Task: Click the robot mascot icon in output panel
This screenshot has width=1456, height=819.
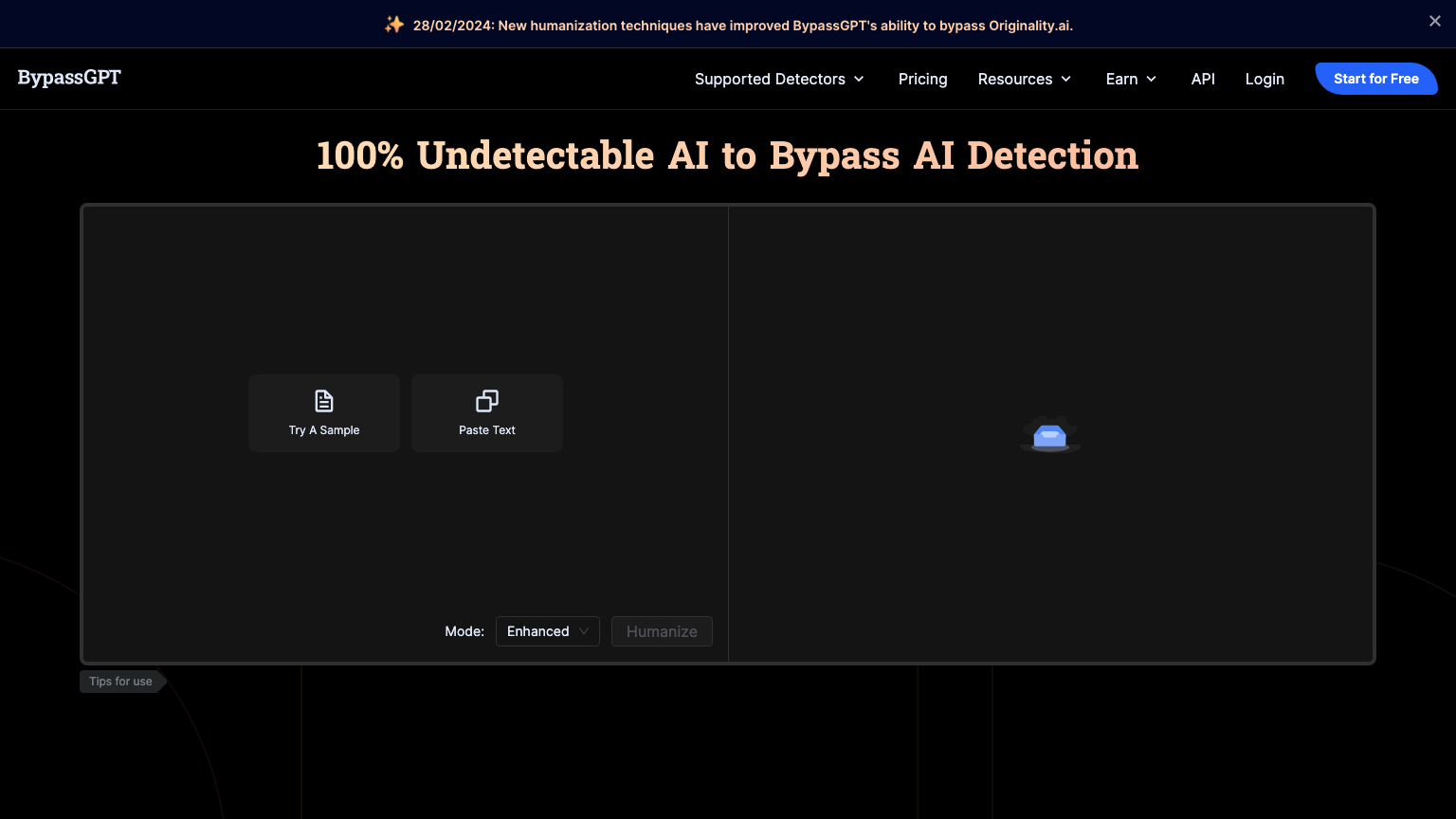Action: pos(1049,434)
